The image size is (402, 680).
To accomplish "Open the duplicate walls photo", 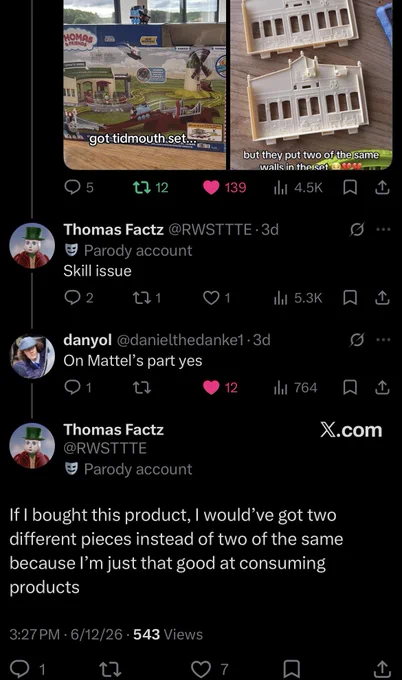I will [x=311, y=85].
